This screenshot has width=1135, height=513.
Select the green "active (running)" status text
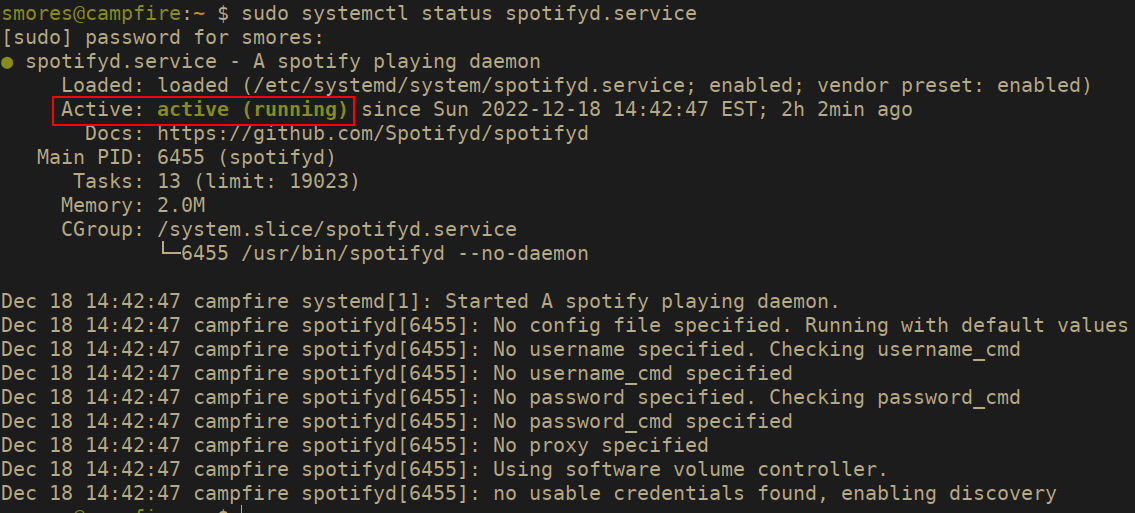[x=252, y=109]
